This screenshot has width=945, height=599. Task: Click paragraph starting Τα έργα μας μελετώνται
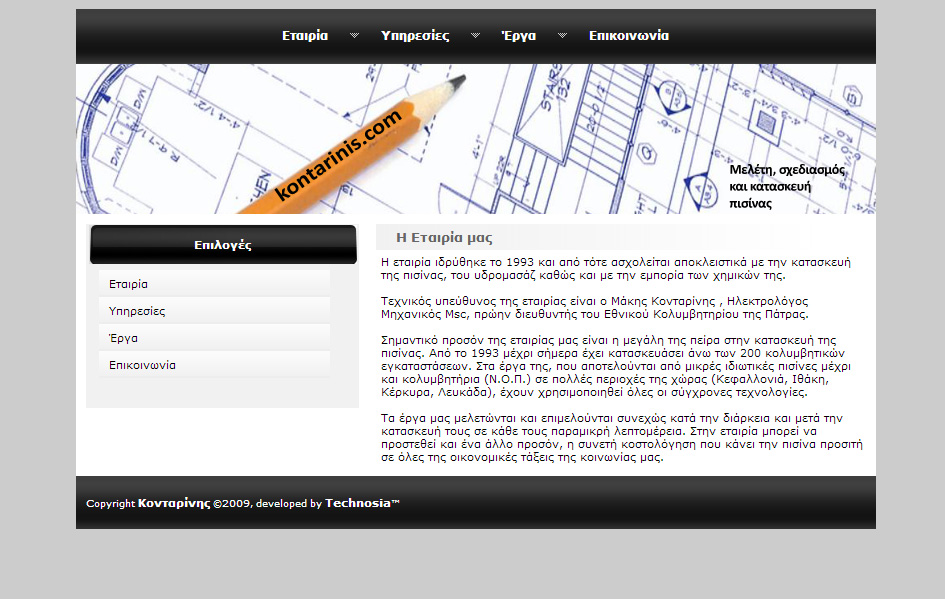click(x=622, y=437)
